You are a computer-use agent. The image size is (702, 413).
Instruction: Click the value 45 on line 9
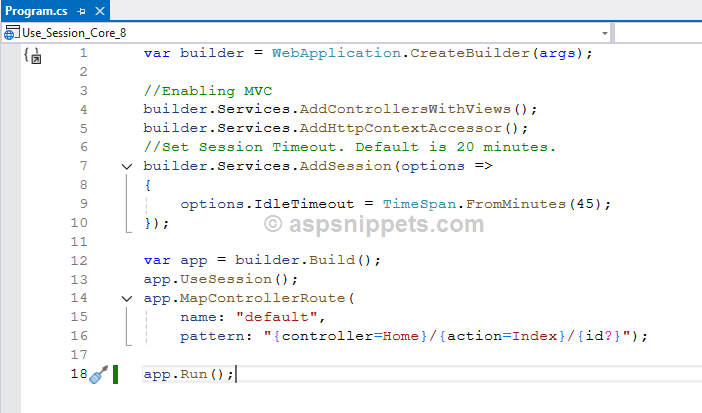(585, 204)
